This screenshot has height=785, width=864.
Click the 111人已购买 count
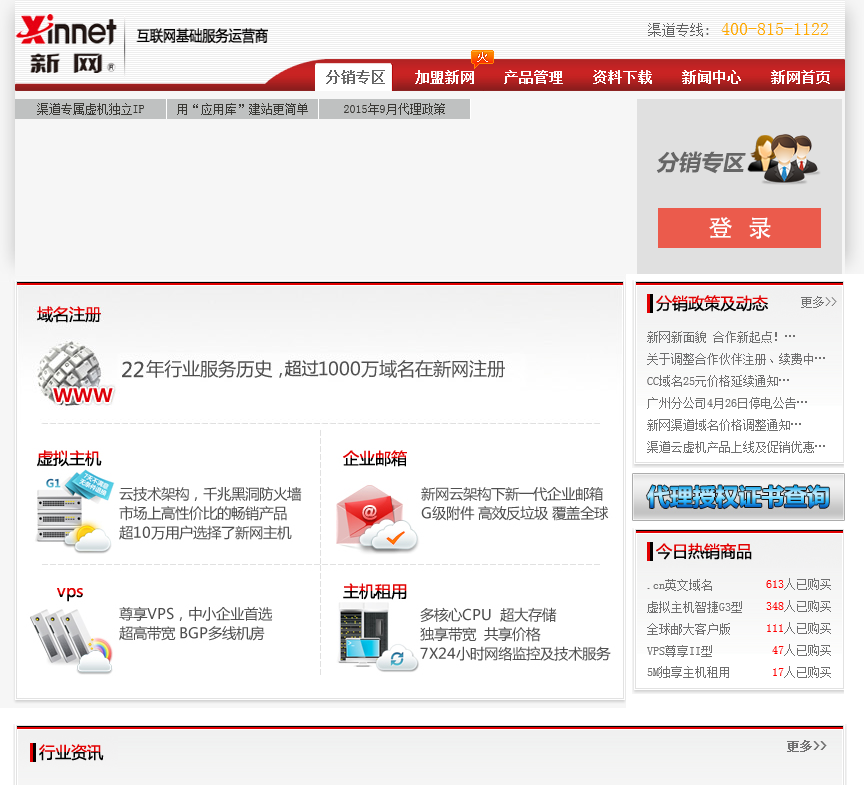798,629
